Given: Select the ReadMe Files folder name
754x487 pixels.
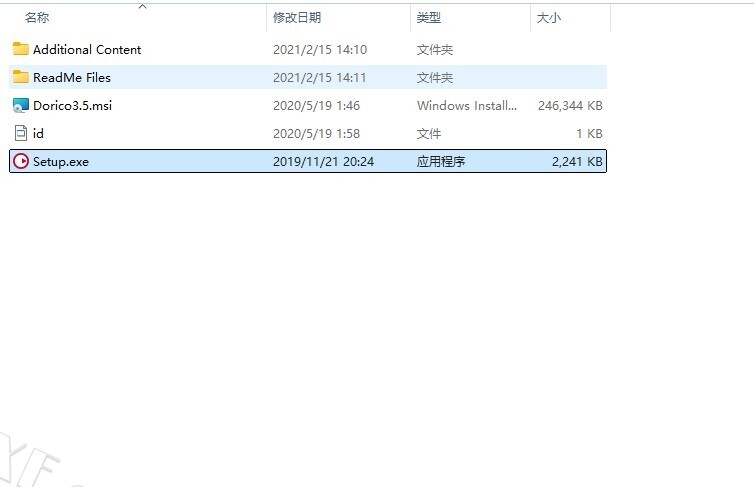Looking at the screenshot, I should (72, 77).
